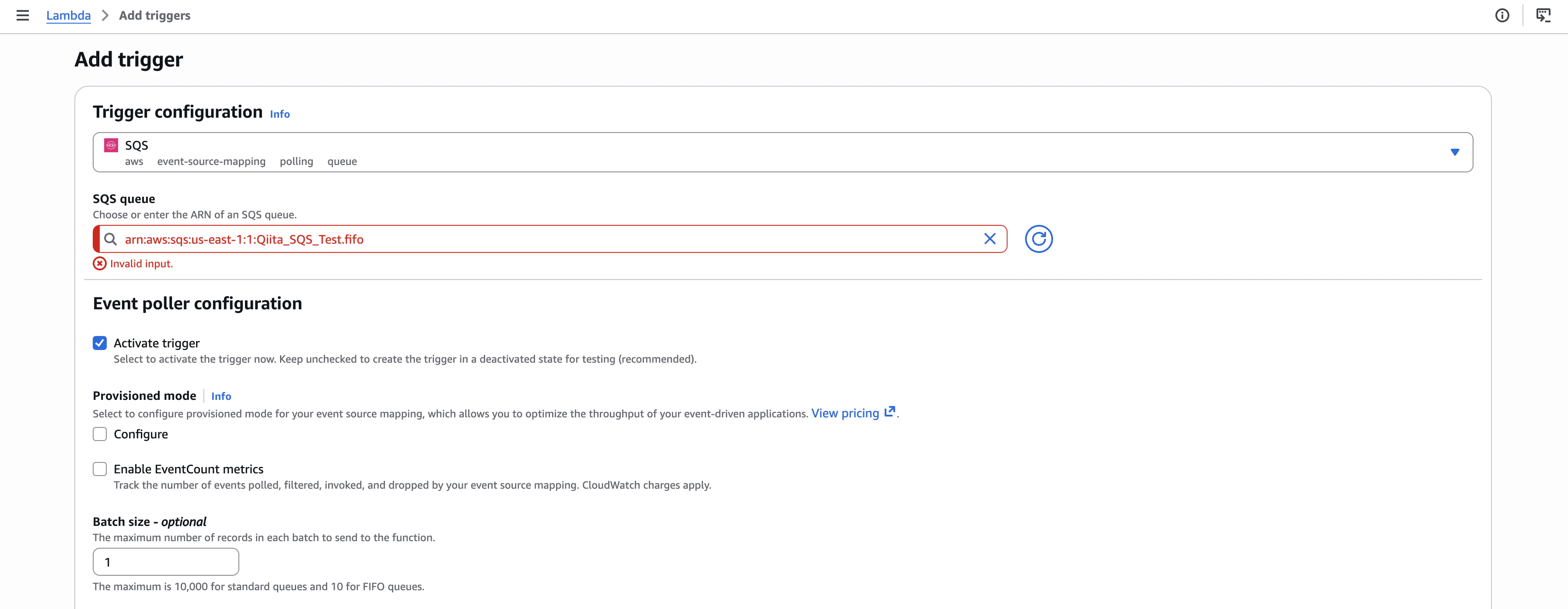
Task: Open the info panel icon in header
Action: (1501, 15)
